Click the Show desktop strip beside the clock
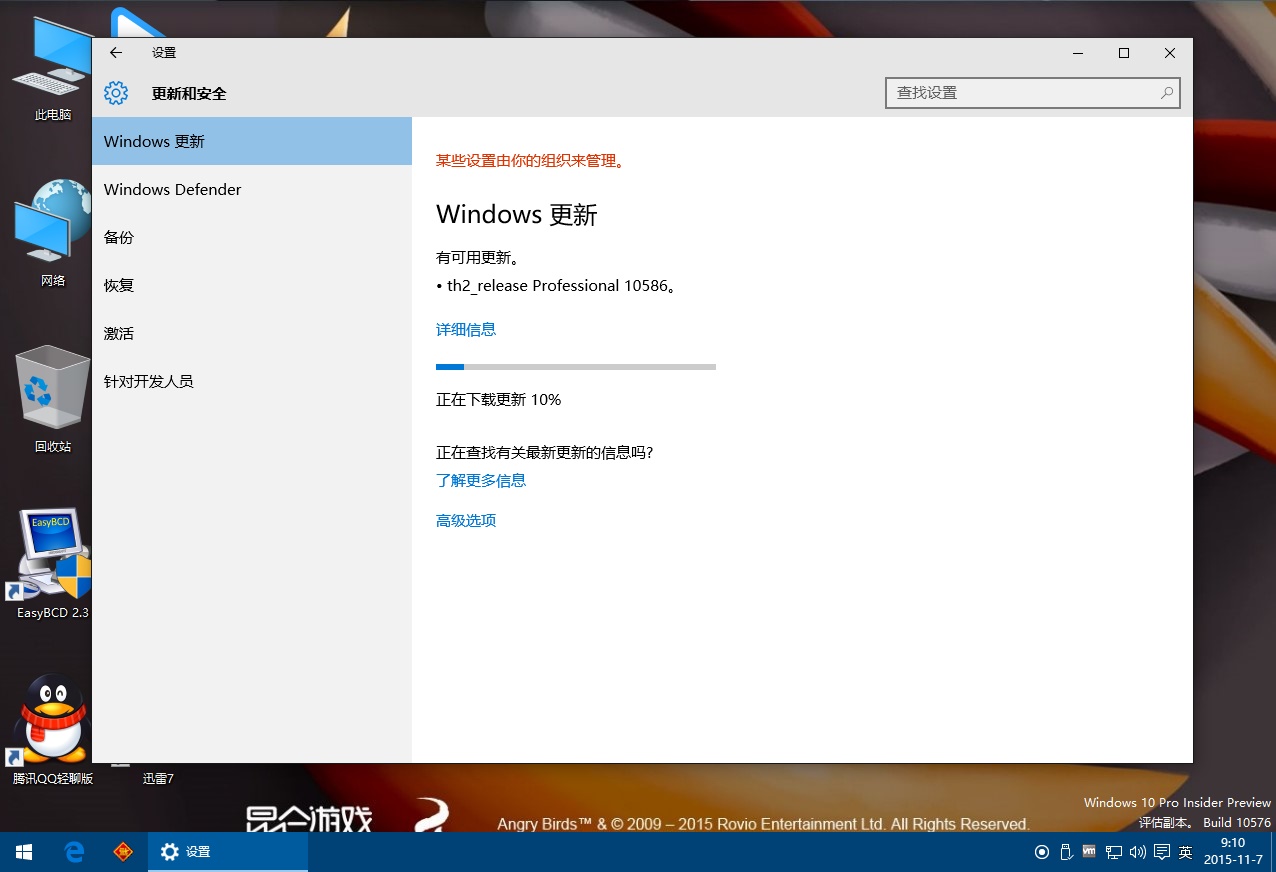 coord(1273,852)
